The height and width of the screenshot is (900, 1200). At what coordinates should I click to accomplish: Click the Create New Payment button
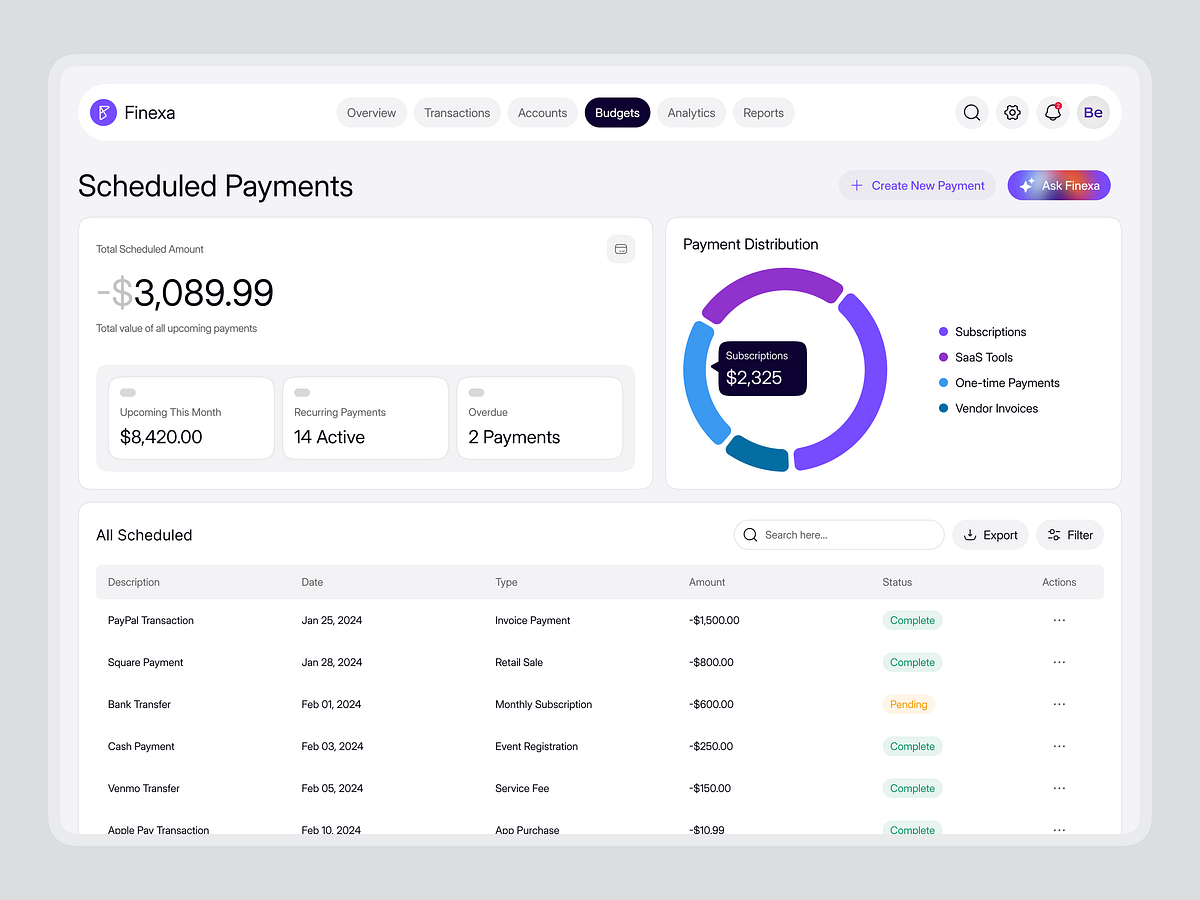[x=916, y=185]
